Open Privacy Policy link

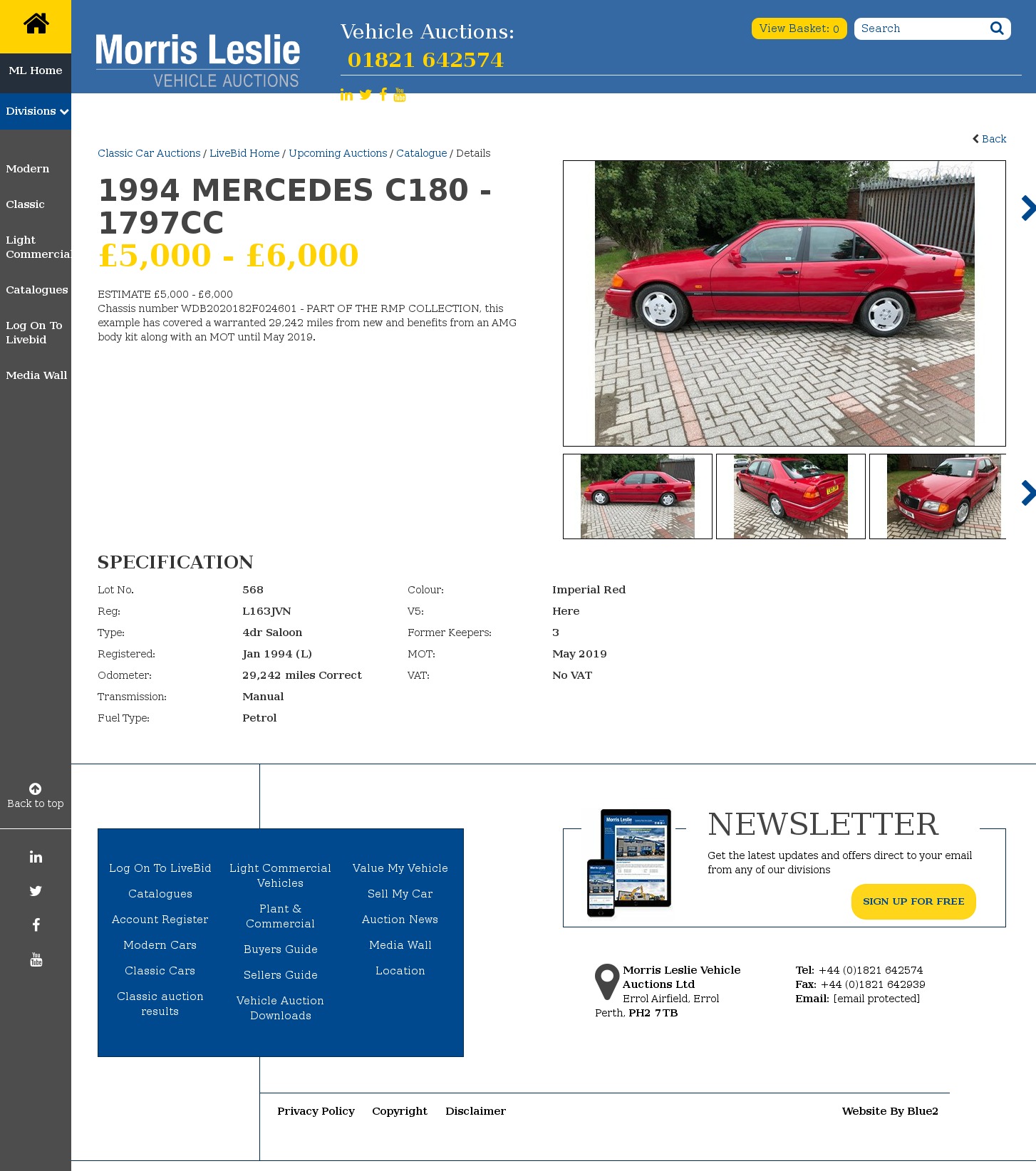[316, 1111]
